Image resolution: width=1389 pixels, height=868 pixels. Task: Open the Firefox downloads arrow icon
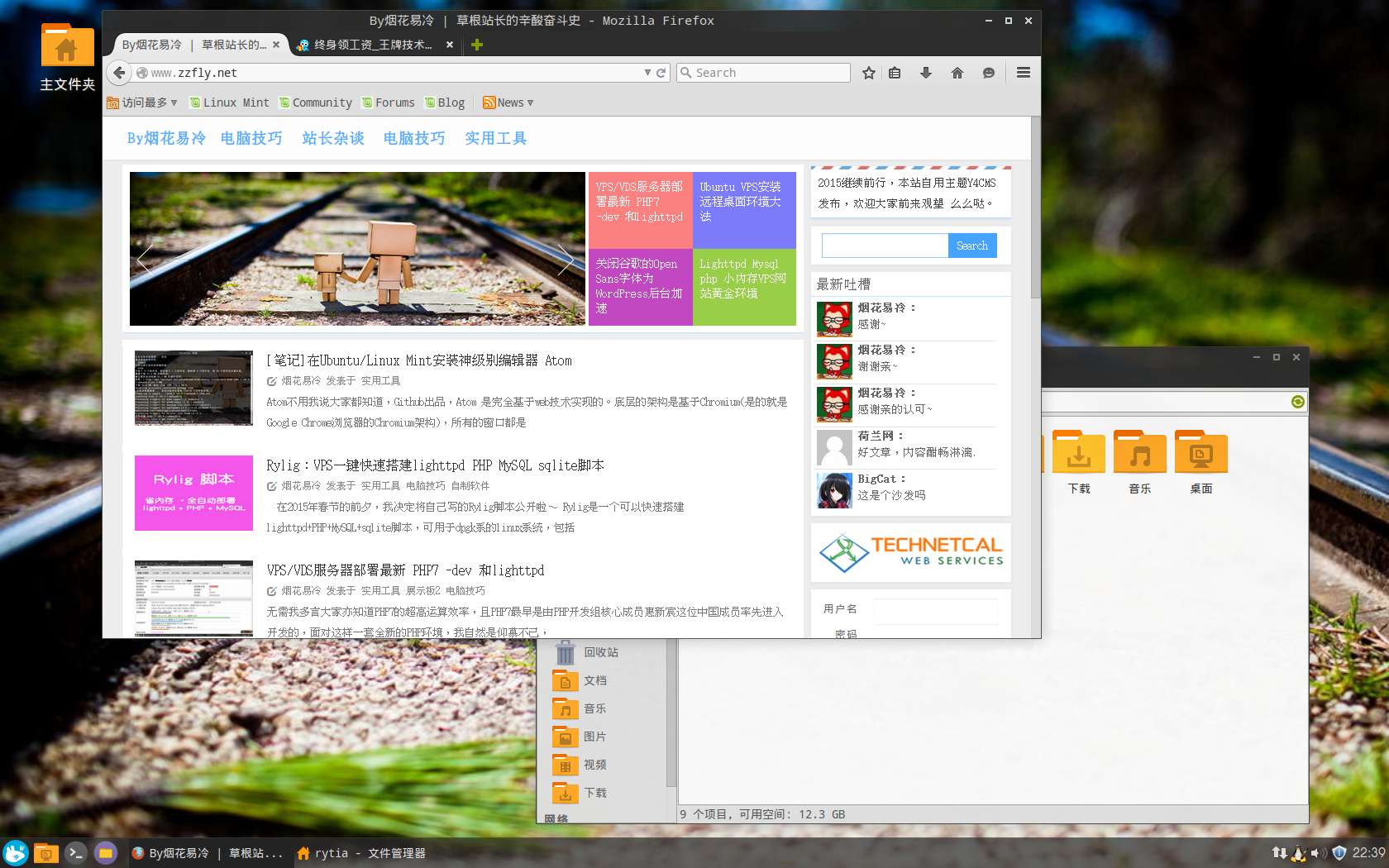click(x=926, y=73)
